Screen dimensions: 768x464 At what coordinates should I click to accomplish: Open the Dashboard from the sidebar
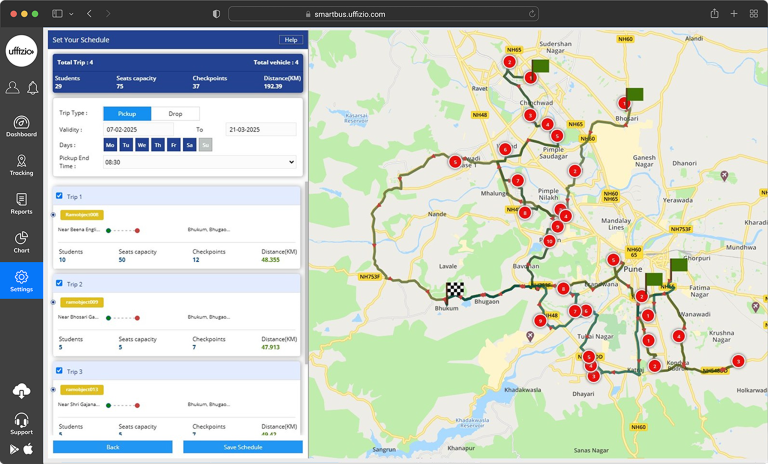21,126
